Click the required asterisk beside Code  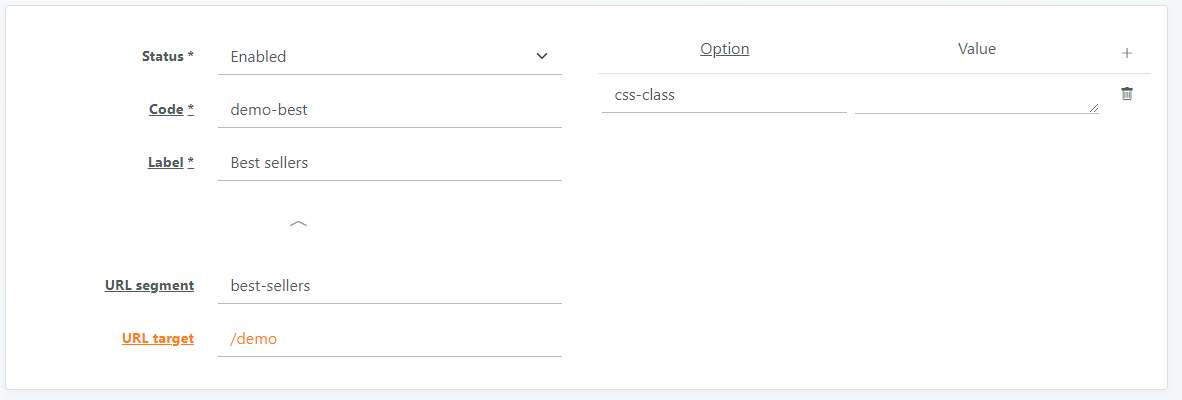[191, 109]
